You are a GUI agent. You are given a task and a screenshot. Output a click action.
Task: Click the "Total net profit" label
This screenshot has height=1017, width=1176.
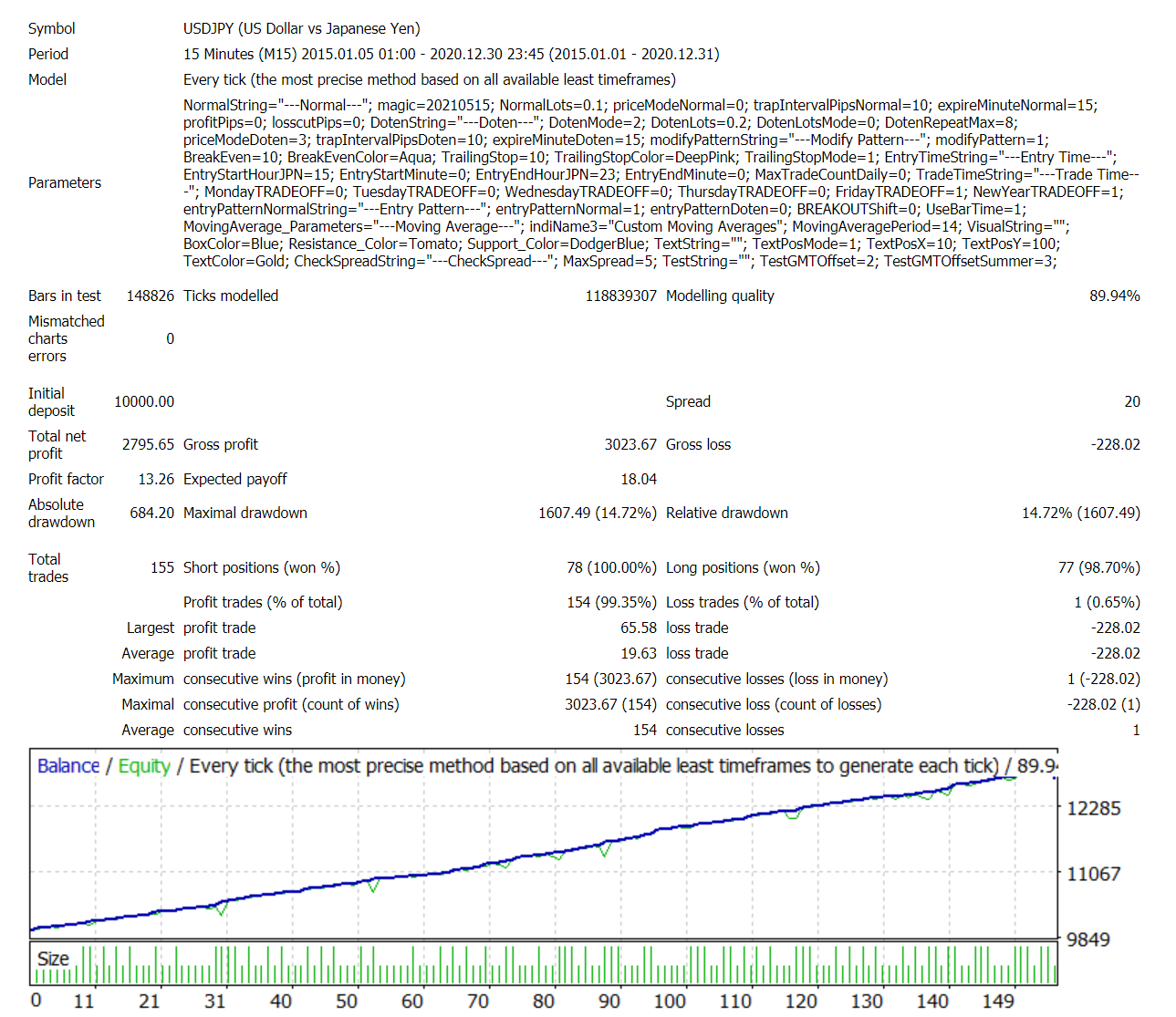(57, 445)
